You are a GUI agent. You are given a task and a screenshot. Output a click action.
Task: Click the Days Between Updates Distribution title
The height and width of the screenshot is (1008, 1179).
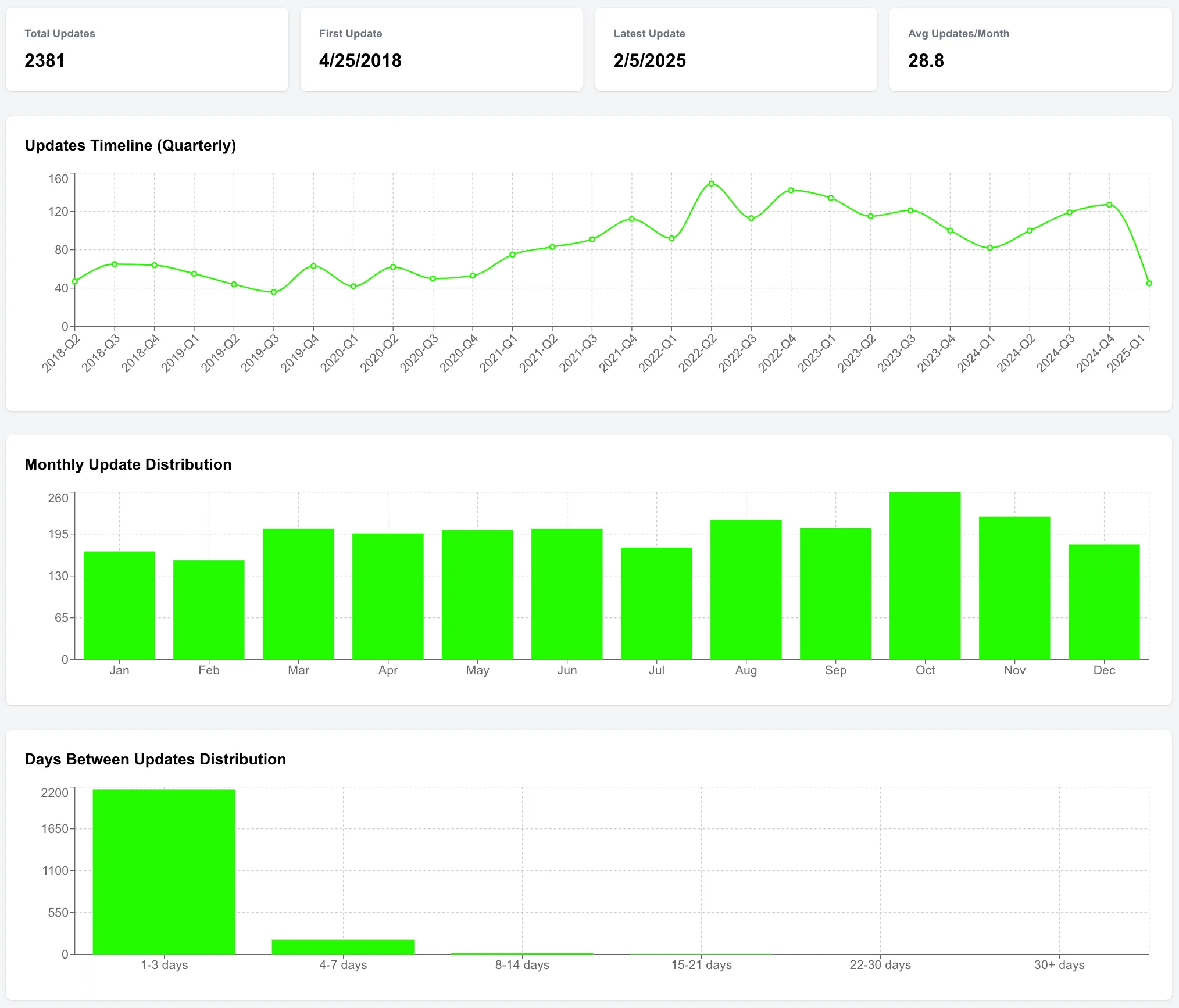tap(155, 759)
